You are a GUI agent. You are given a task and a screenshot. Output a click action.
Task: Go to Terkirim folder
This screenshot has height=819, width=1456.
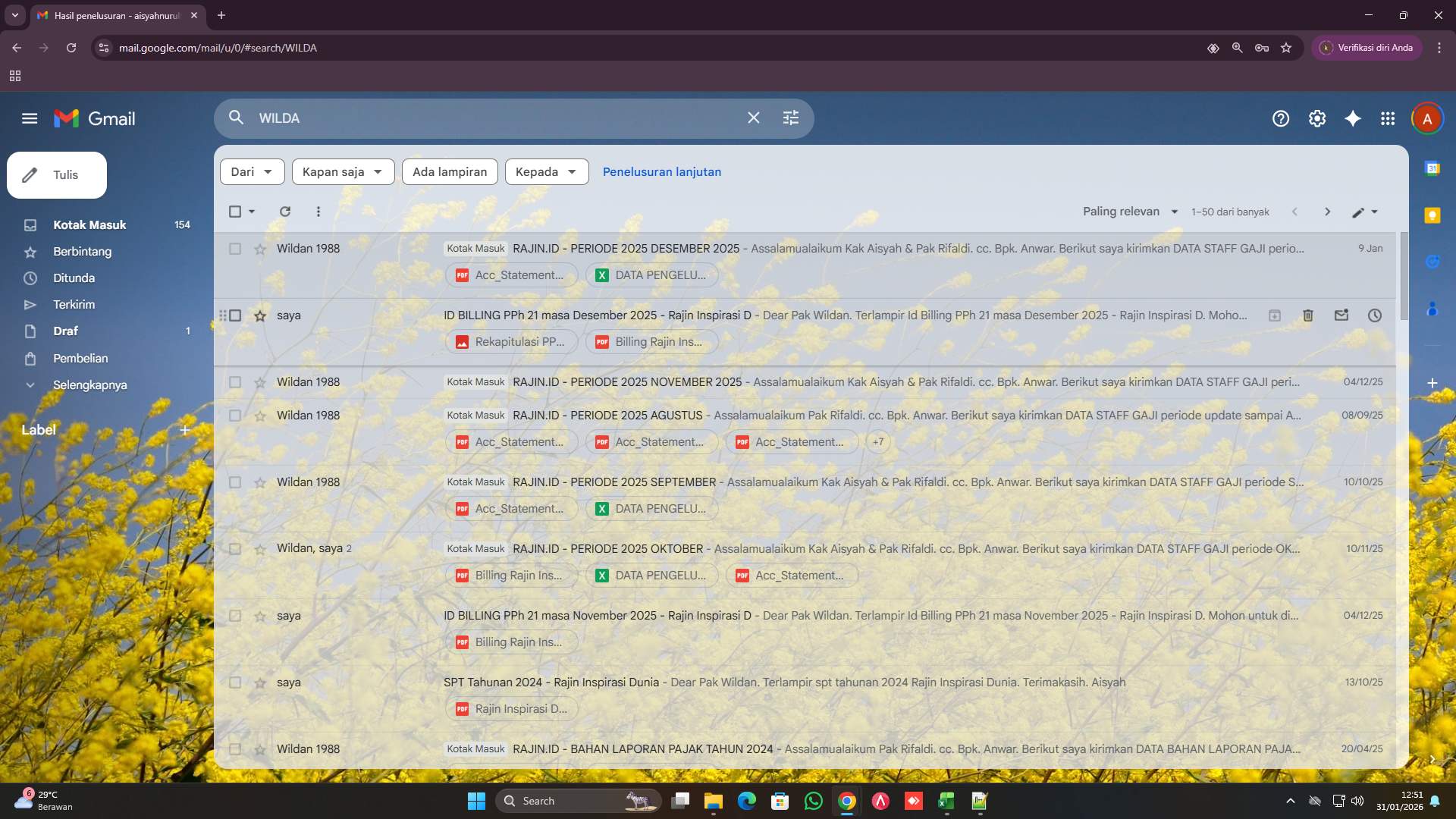[x=74, y=305]
